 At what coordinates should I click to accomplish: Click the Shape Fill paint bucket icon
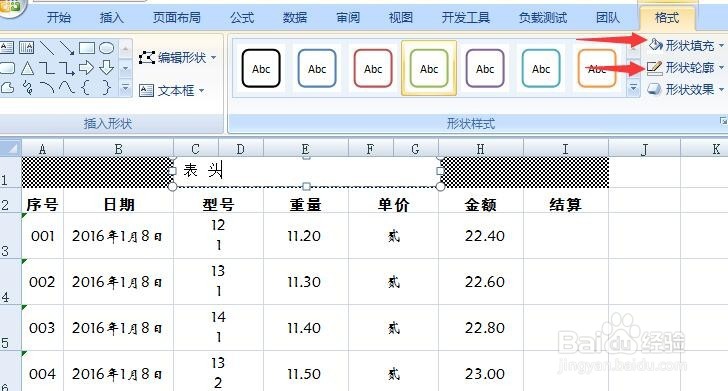(655, 45)
